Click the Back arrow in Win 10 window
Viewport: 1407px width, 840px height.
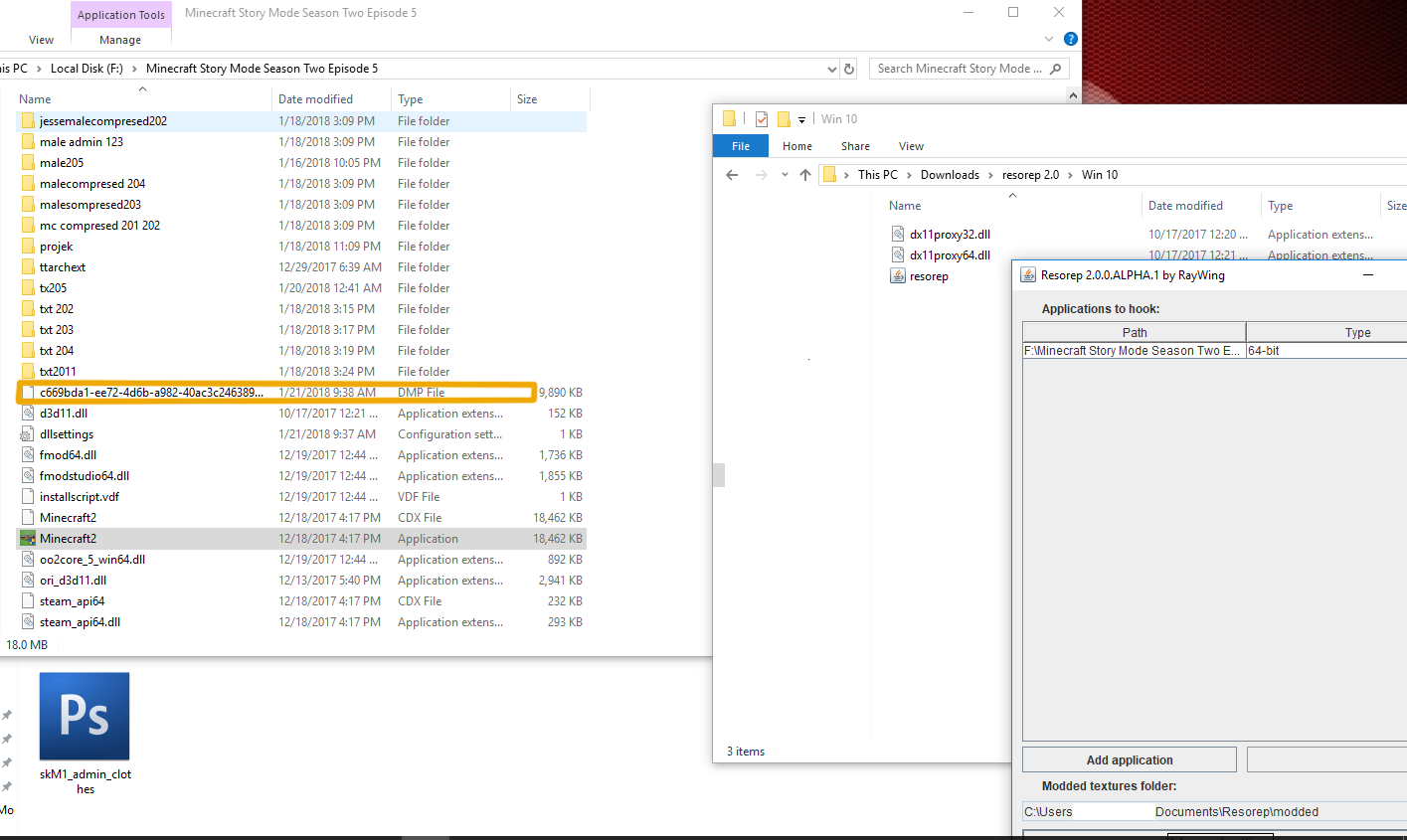click(733, 175)
